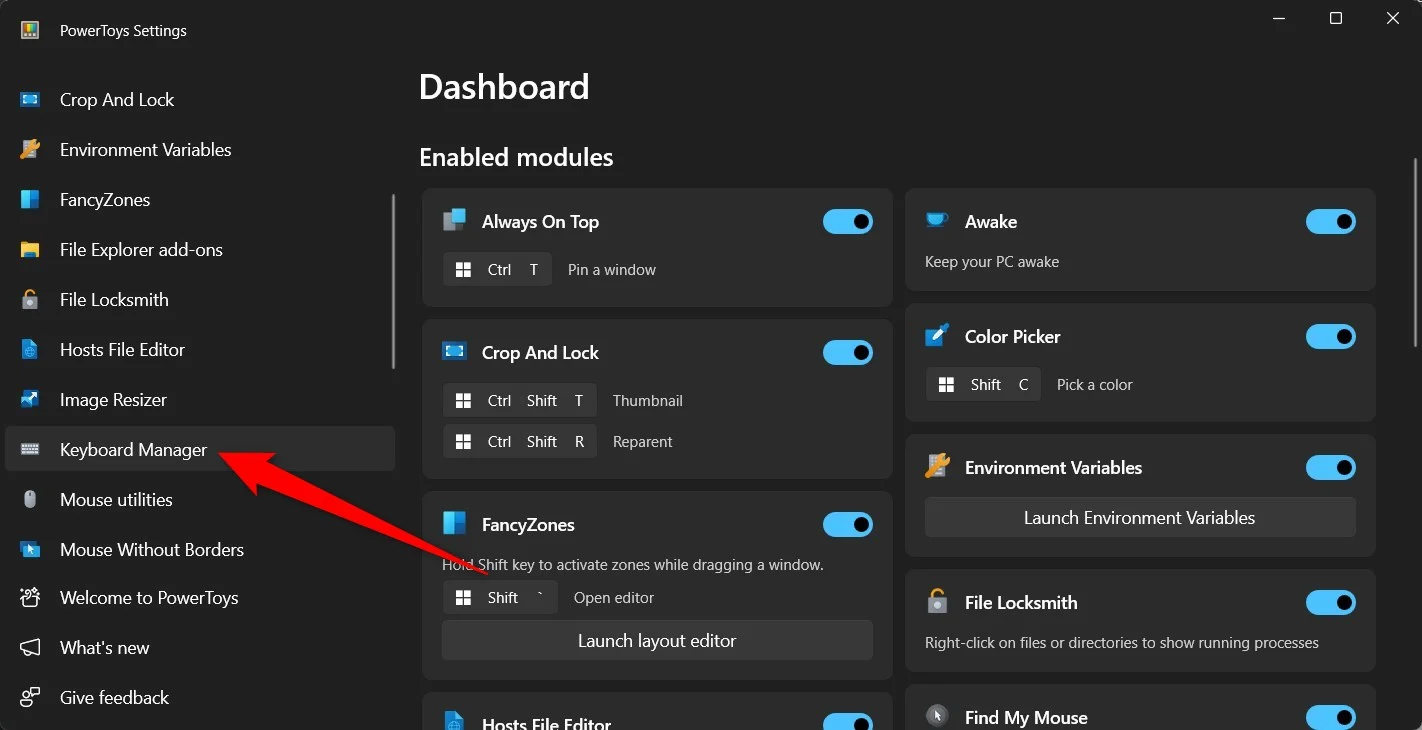Click the Dashboard page scrollbar
The width and height of the screenshot is (1422, 730).
(1416, 252)
